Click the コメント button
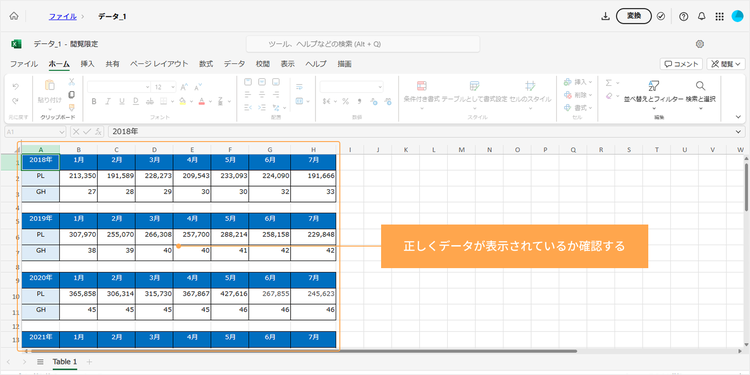This screenshot has height=375, width=750. tap(681, 64)
